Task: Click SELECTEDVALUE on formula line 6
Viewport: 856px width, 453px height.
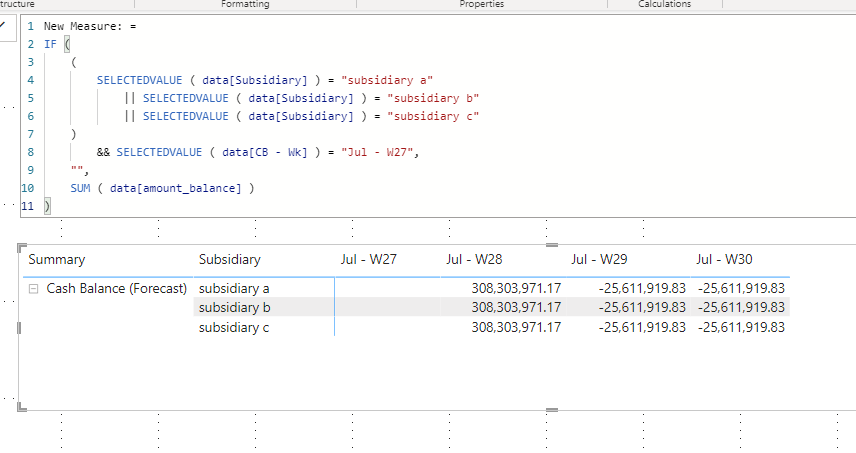Action: 186,116
